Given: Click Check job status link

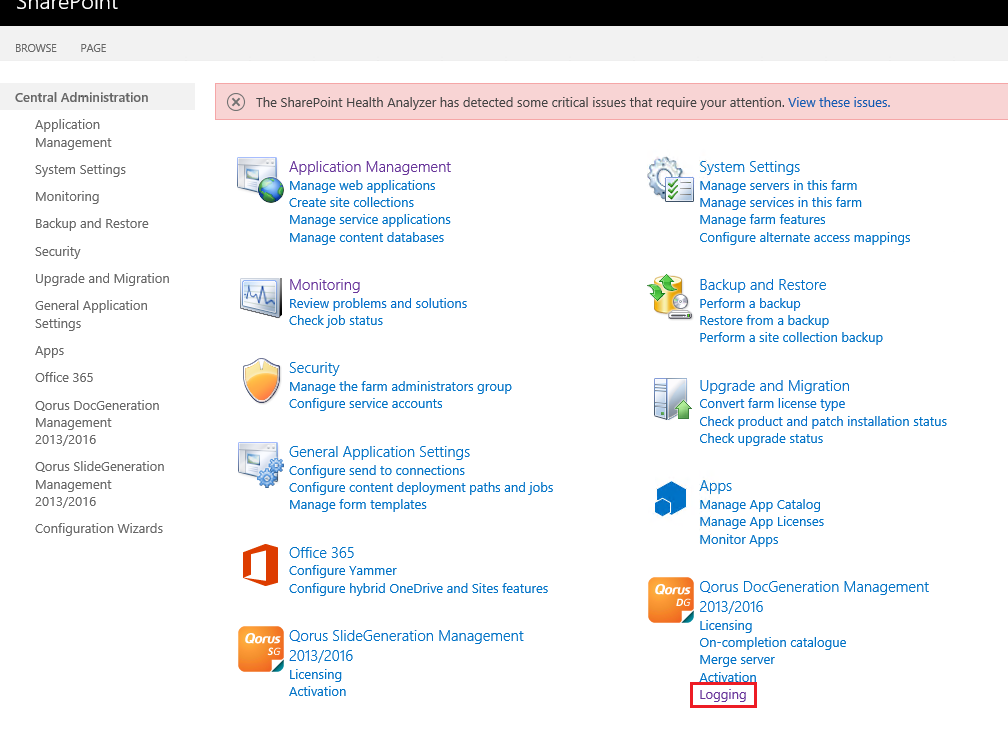Looking at the screenshot, I should (336, 321).
